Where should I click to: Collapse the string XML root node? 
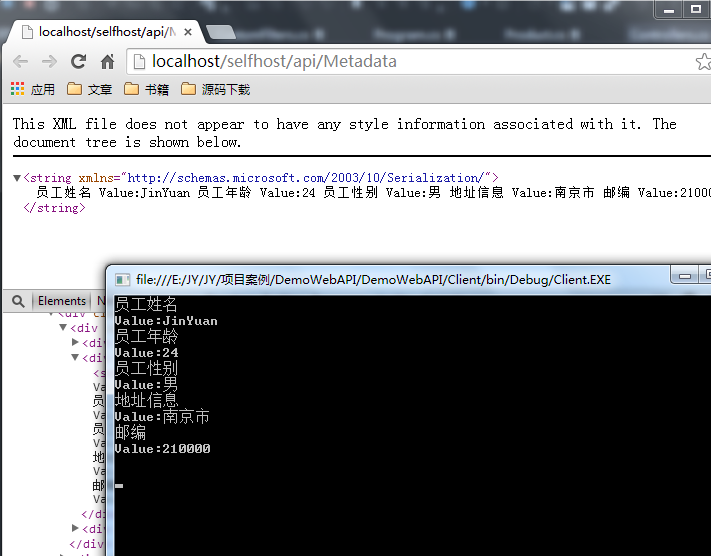coord(17,178)
